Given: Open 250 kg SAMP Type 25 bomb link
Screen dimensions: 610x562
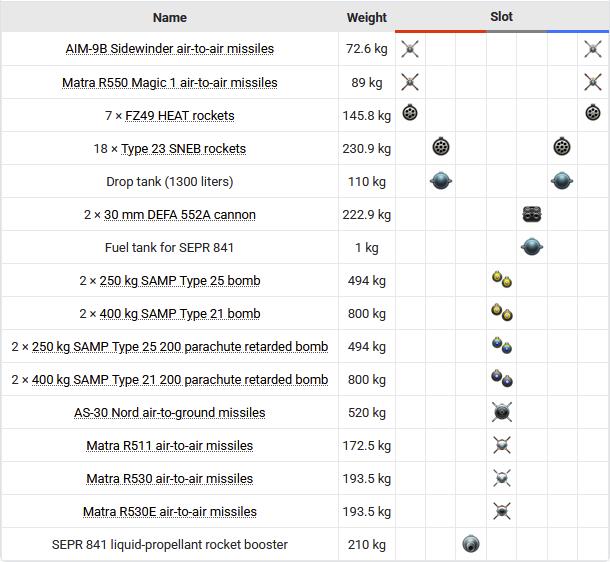Looking at the screenshot, I should 180,281.
